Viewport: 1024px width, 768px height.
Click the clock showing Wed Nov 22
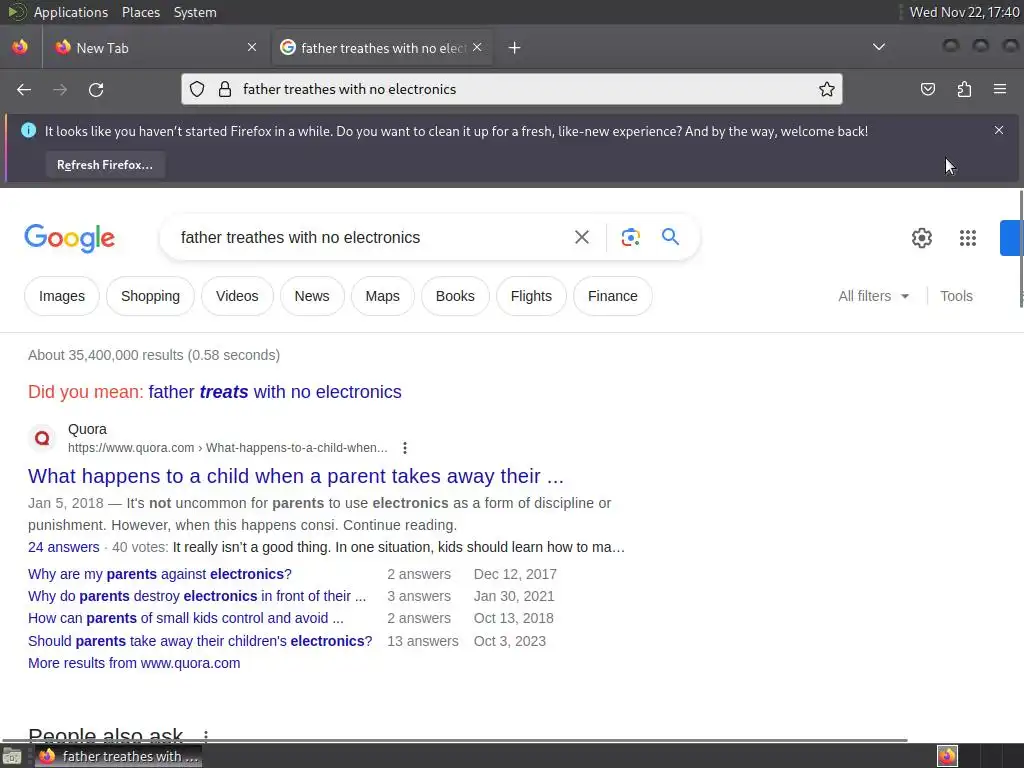pyautogui.click(x=964, y=12)
